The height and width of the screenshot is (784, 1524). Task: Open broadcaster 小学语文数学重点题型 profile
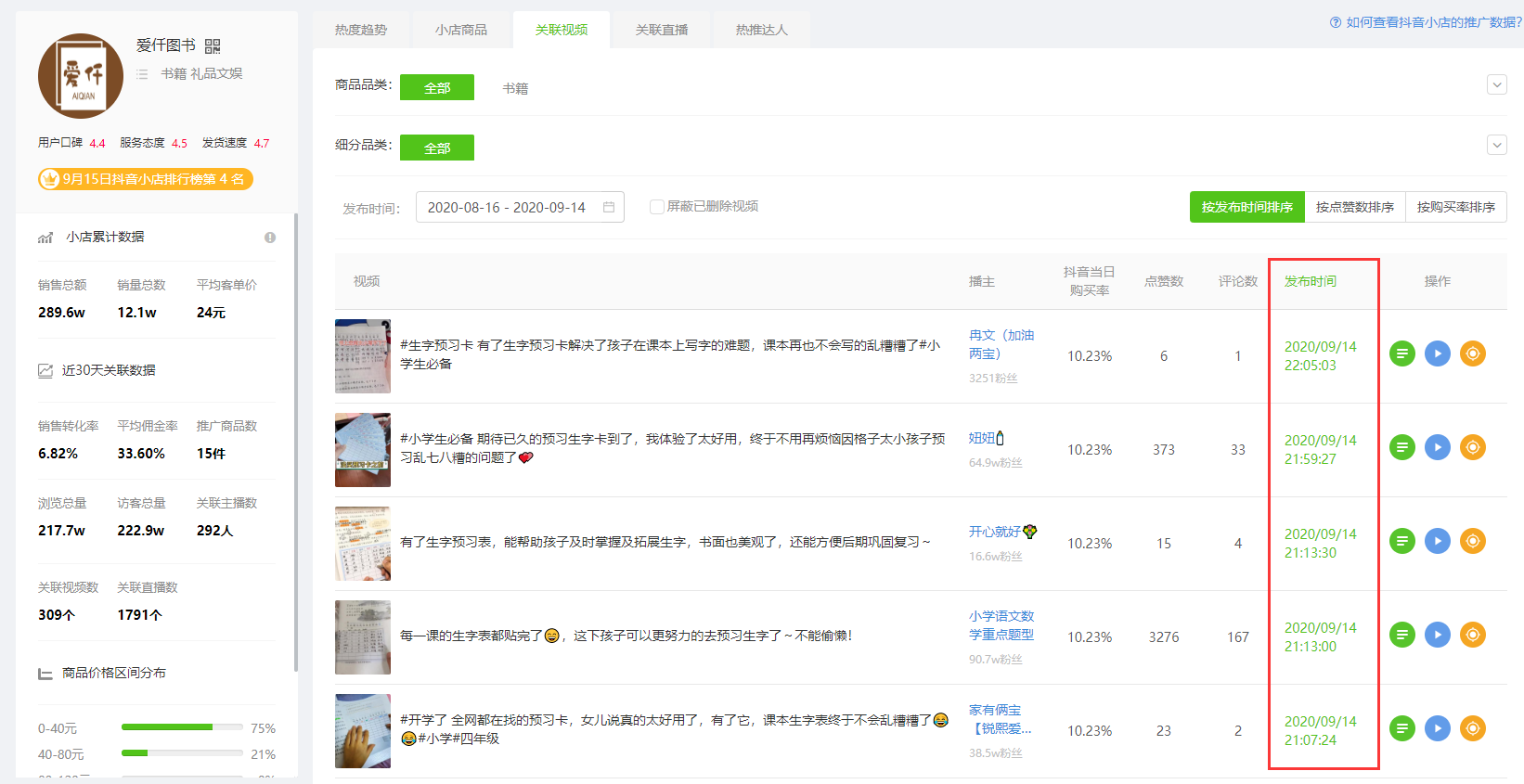(1001, 625)
